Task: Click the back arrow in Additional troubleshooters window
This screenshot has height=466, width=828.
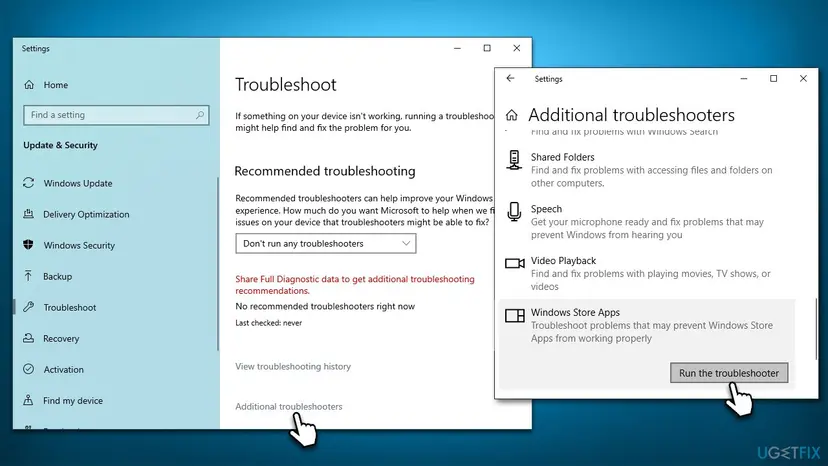Action: (x=510, y=78)
